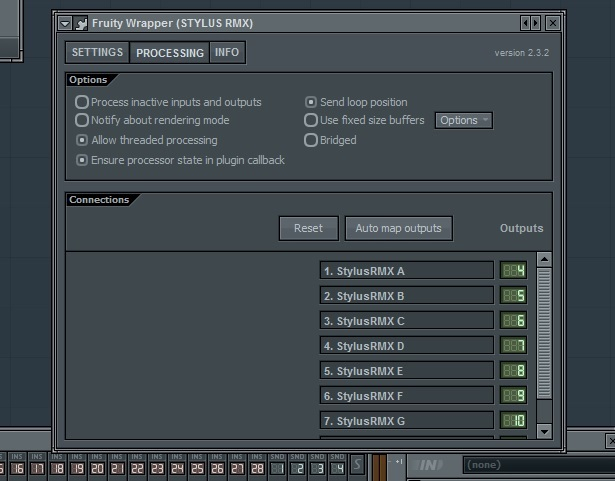Screen dimensions: 615x481
Task: Select mixer insert track 23
Action: click(x=157, y=466)
